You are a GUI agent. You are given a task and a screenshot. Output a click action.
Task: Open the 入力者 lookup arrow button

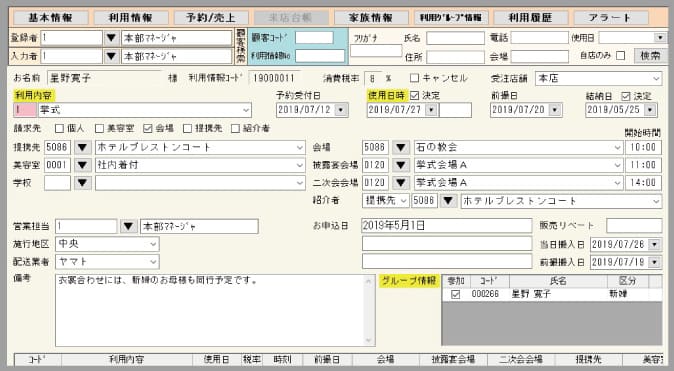111,56
